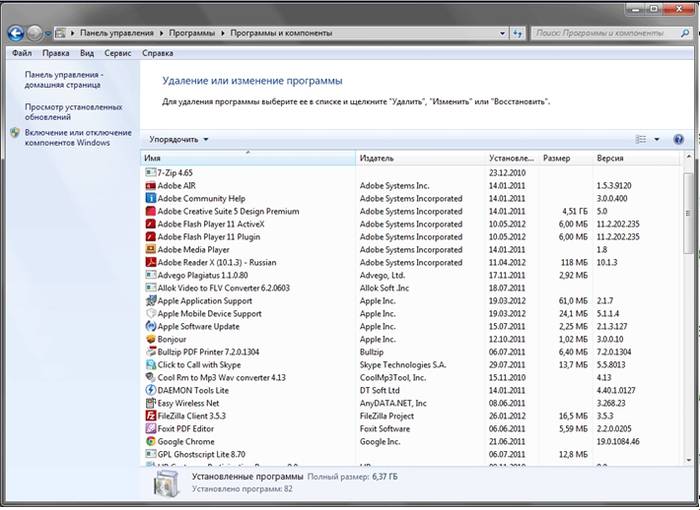Click the DAEMON Tools Lite icon
The width and height of the screenshot is (700, 510).
[150, 390]
